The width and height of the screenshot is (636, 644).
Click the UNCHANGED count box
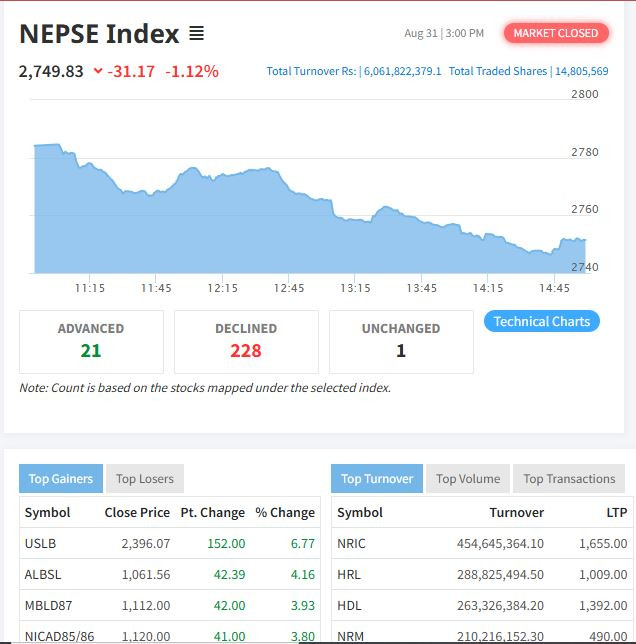(401, 341)
